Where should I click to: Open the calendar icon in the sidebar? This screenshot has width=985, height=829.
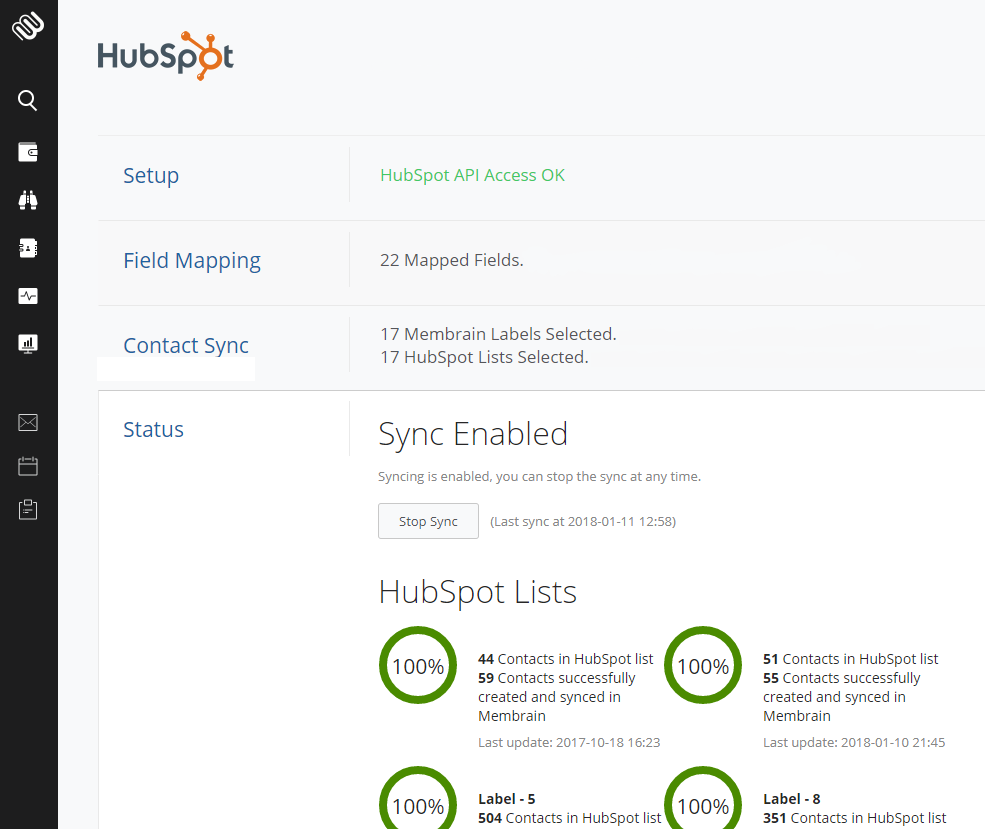[x=28, y=466]
